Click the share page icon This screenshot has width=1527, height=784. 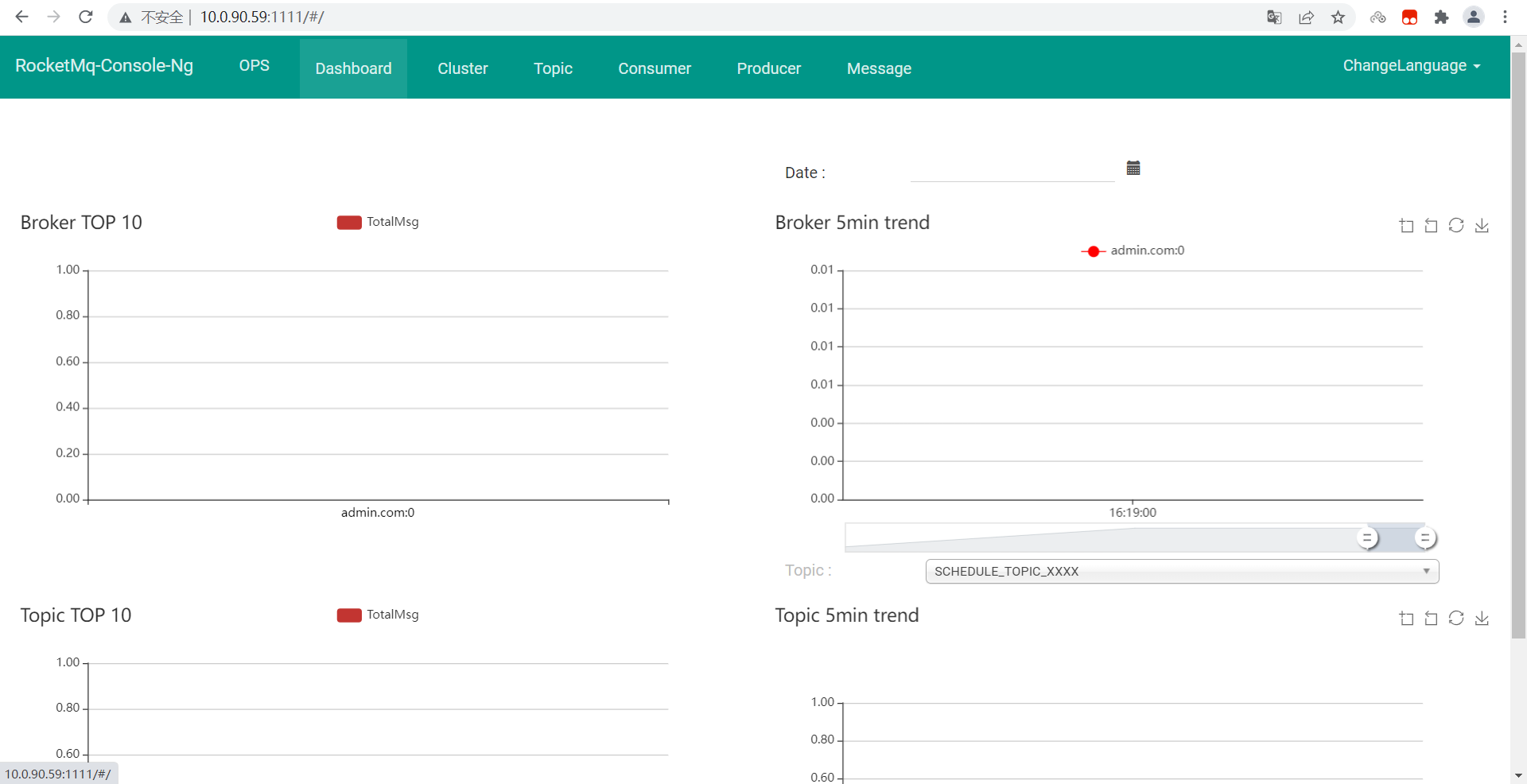pyautogui.click(x=1306, y=17)
